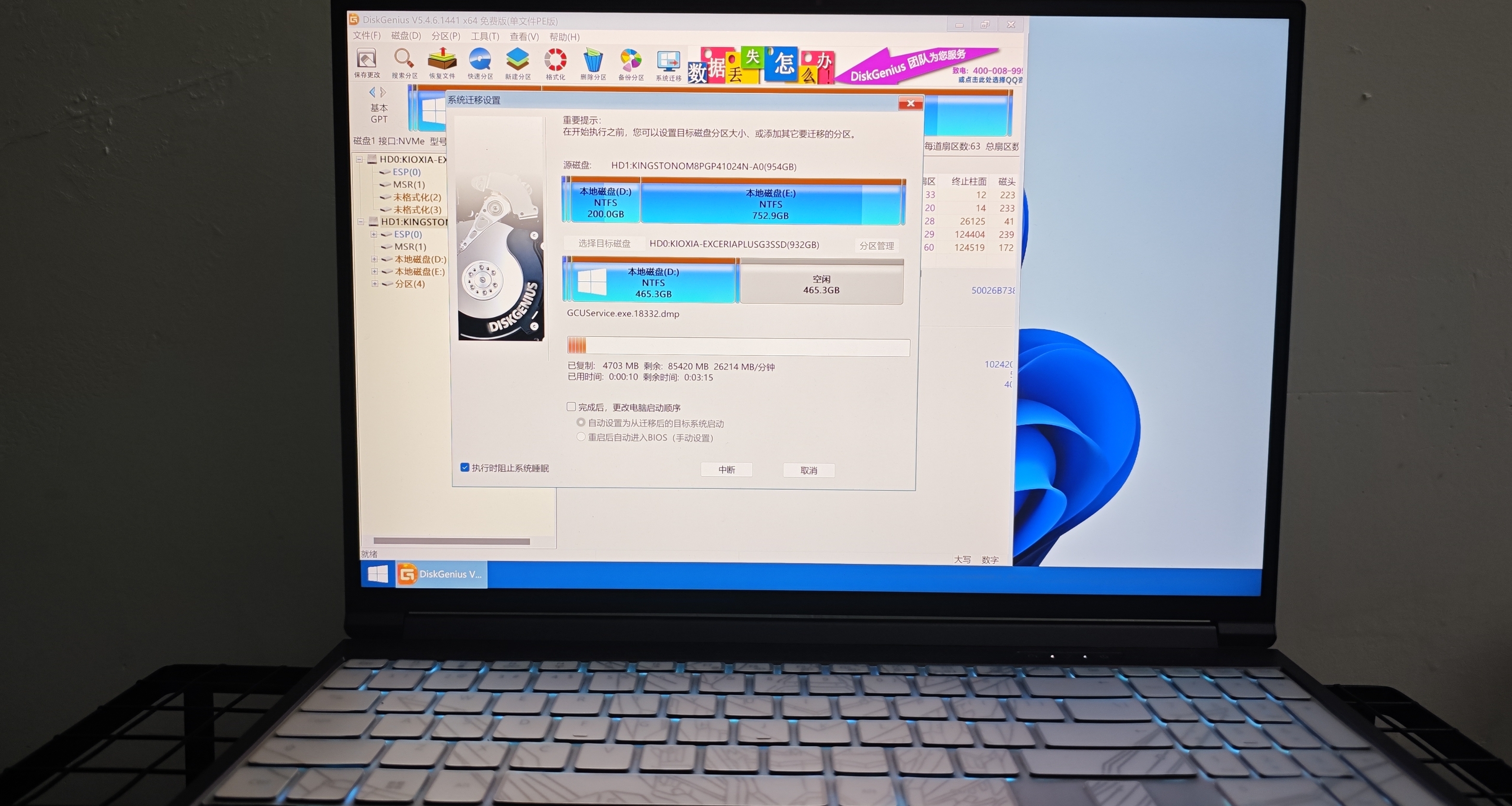Expand the 本地磁盘(D:) tree node
This screenshot has width=1512, height=806.
click(375, 259)
